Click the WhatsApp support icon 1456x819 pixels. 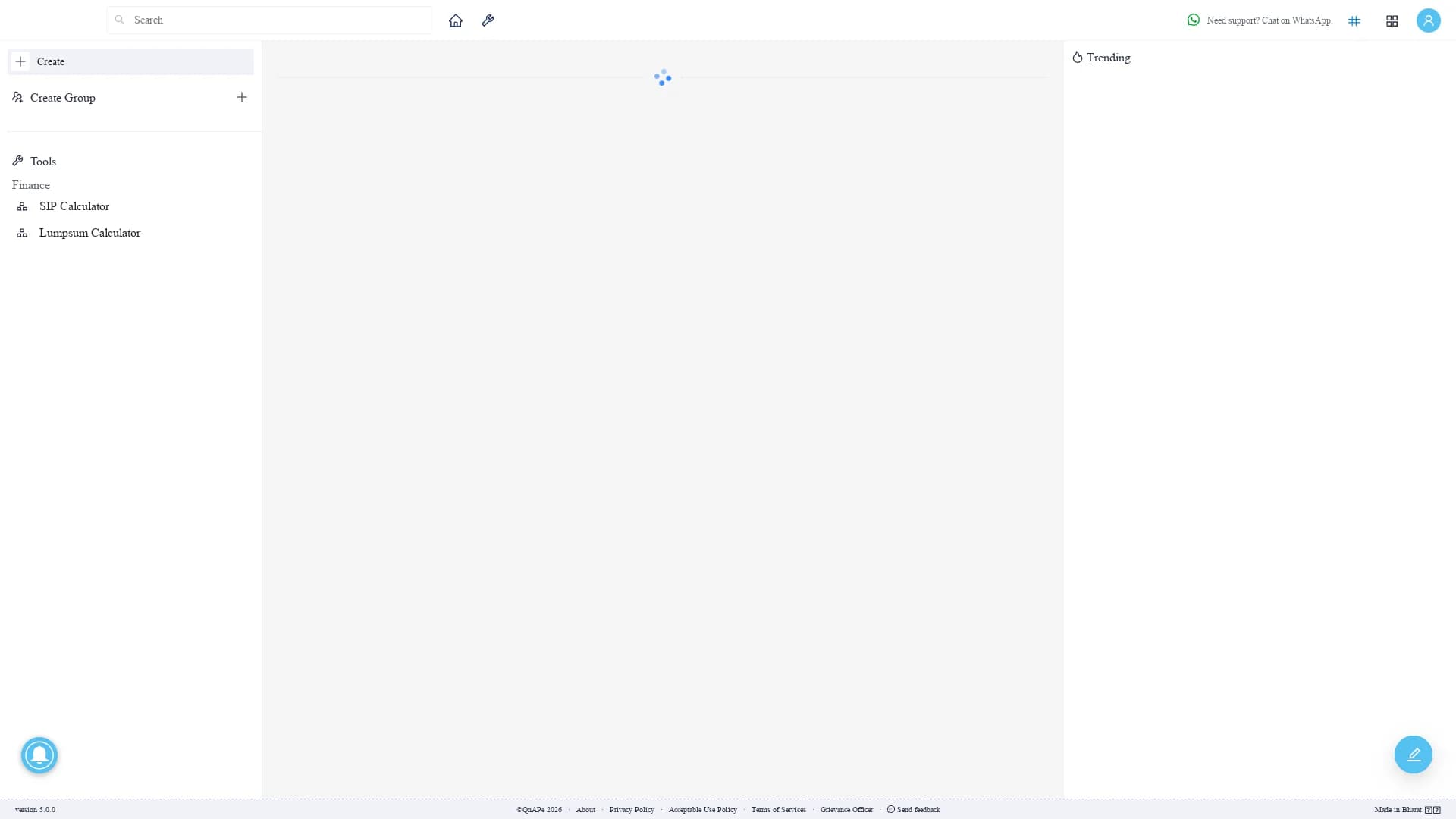click(x=1194, y=20)
